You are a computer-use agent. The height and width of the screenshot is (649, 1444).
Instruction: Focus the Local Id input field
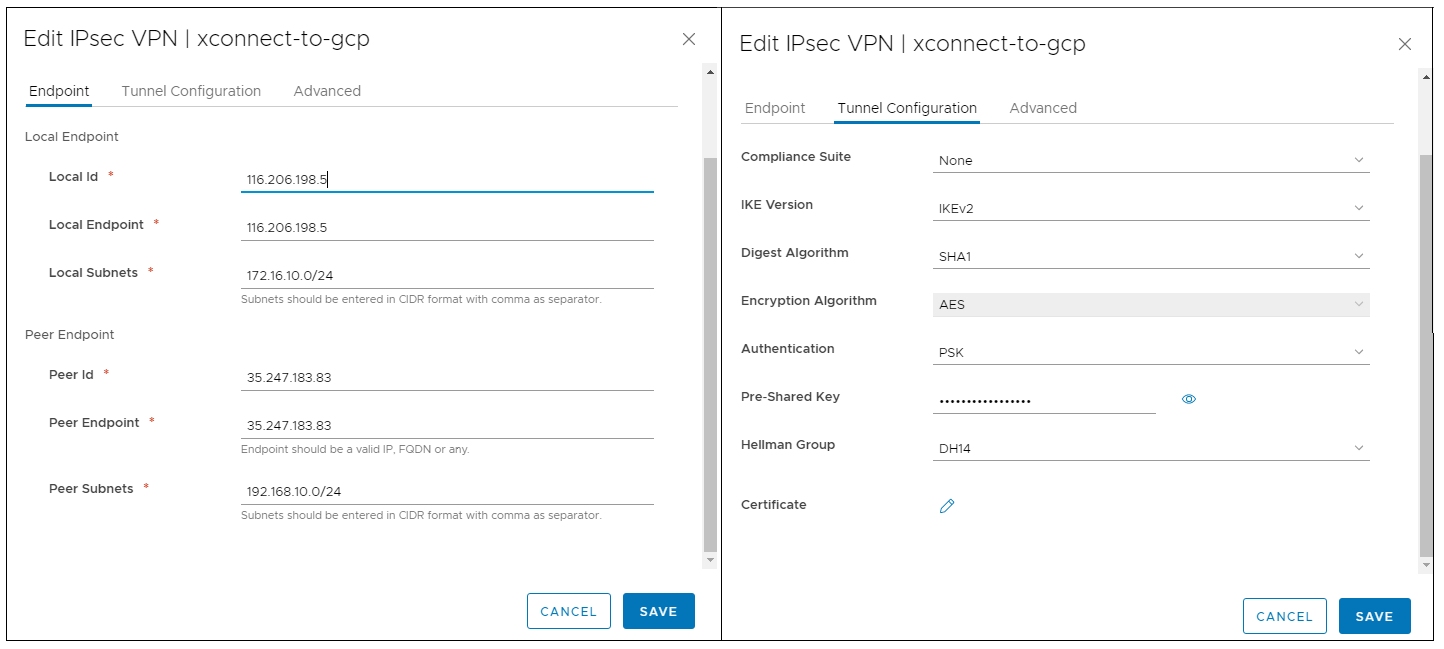(x=447, y=180)
